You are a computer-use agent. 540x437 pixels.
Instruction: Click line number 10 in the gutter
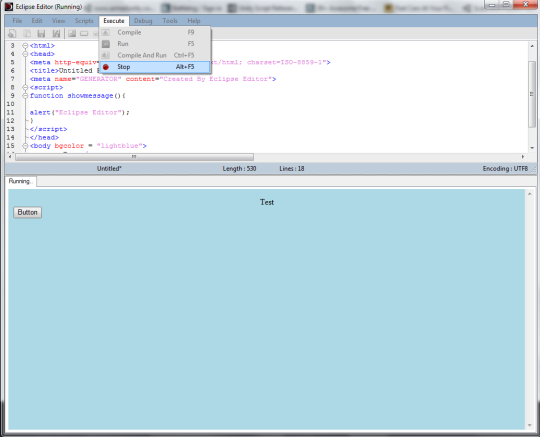[x=10, y=104]
